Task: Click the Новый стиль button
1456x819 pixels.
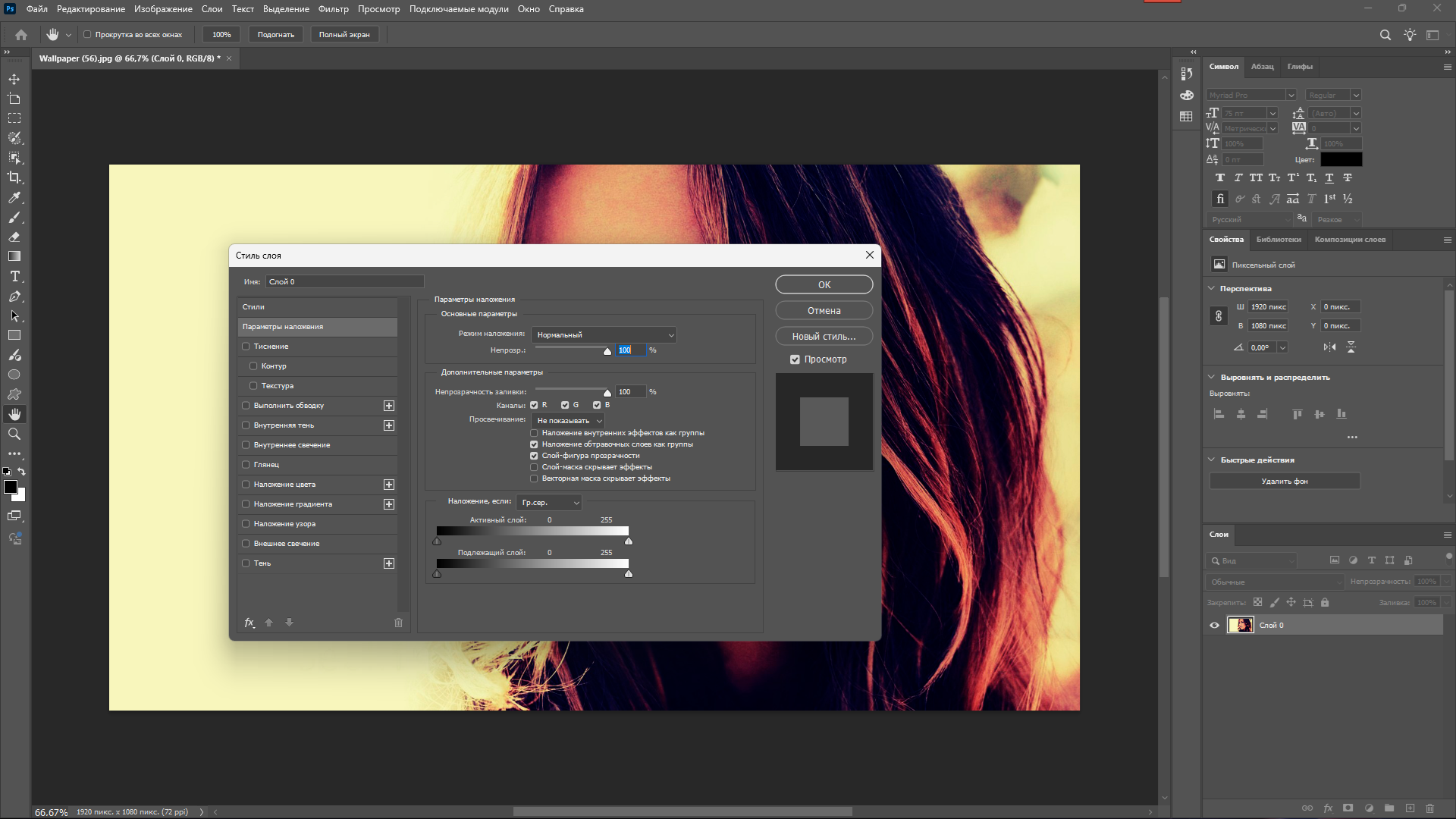Action: (x=824, y=336)
